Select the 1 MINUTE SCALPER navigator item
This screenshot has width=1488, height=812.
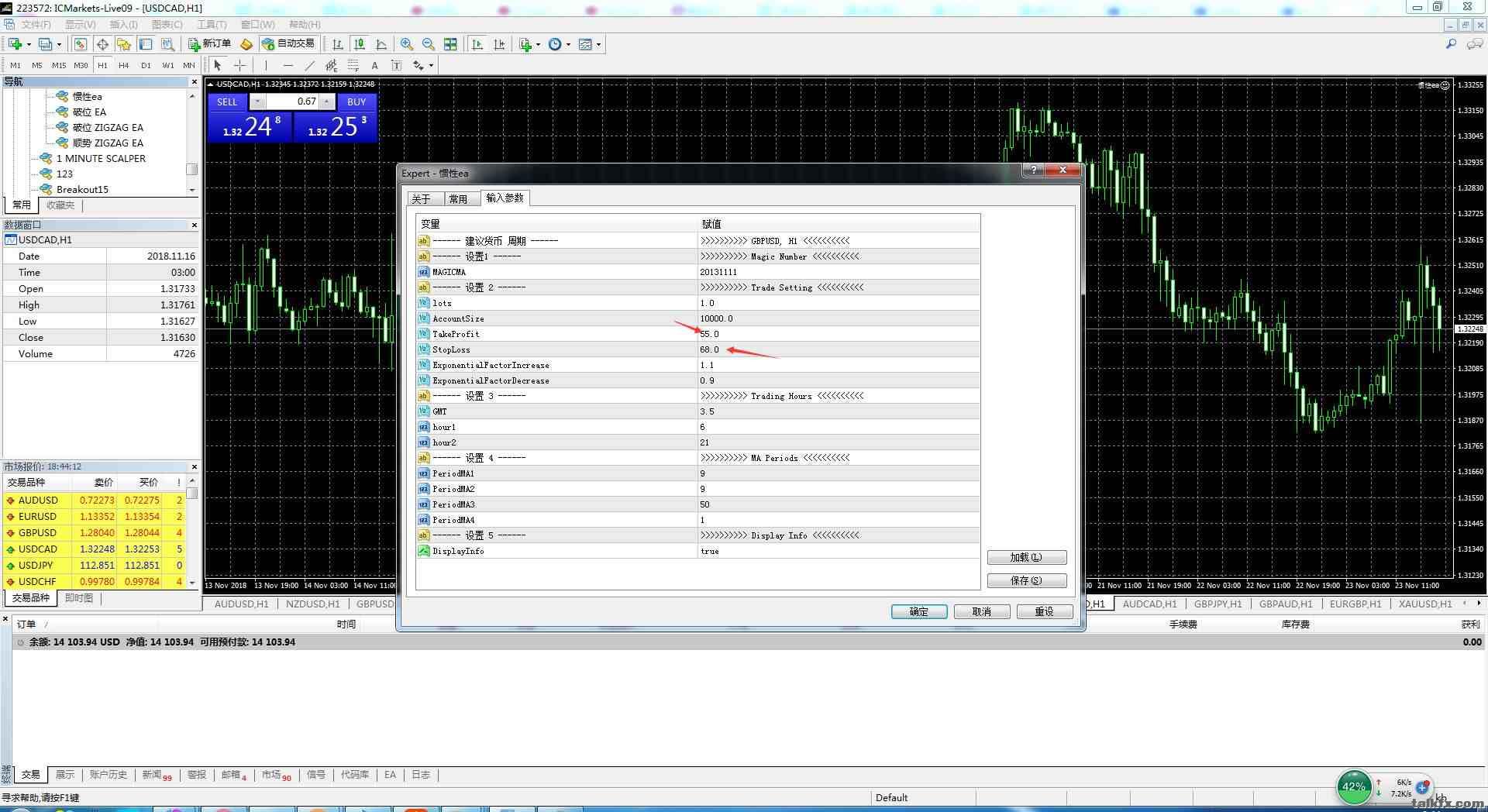(101, 158)
